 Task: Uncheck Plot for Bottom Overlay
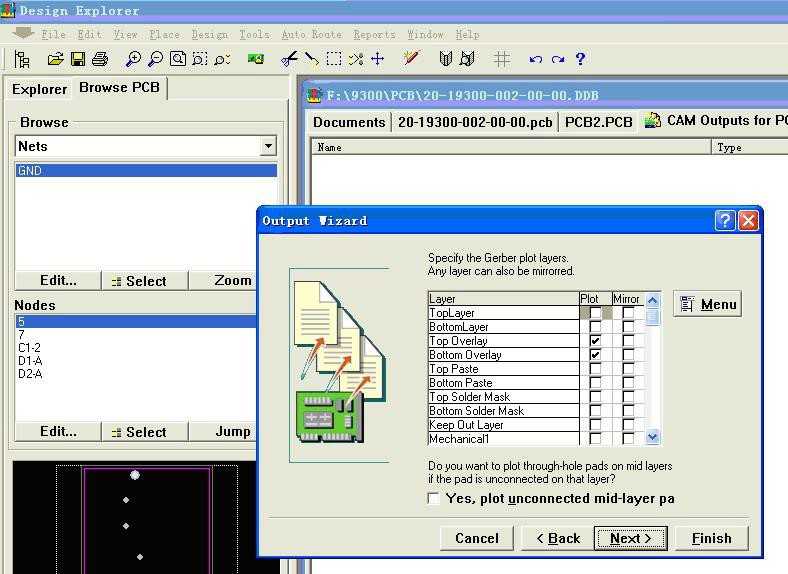(x=595, y=355)
